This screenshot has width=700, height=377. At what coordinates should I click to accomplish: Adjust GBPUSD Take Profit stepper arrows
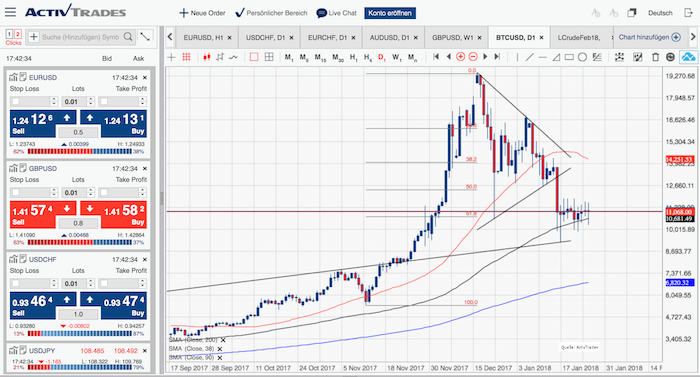pyautogui.click(x=142, y=192)
